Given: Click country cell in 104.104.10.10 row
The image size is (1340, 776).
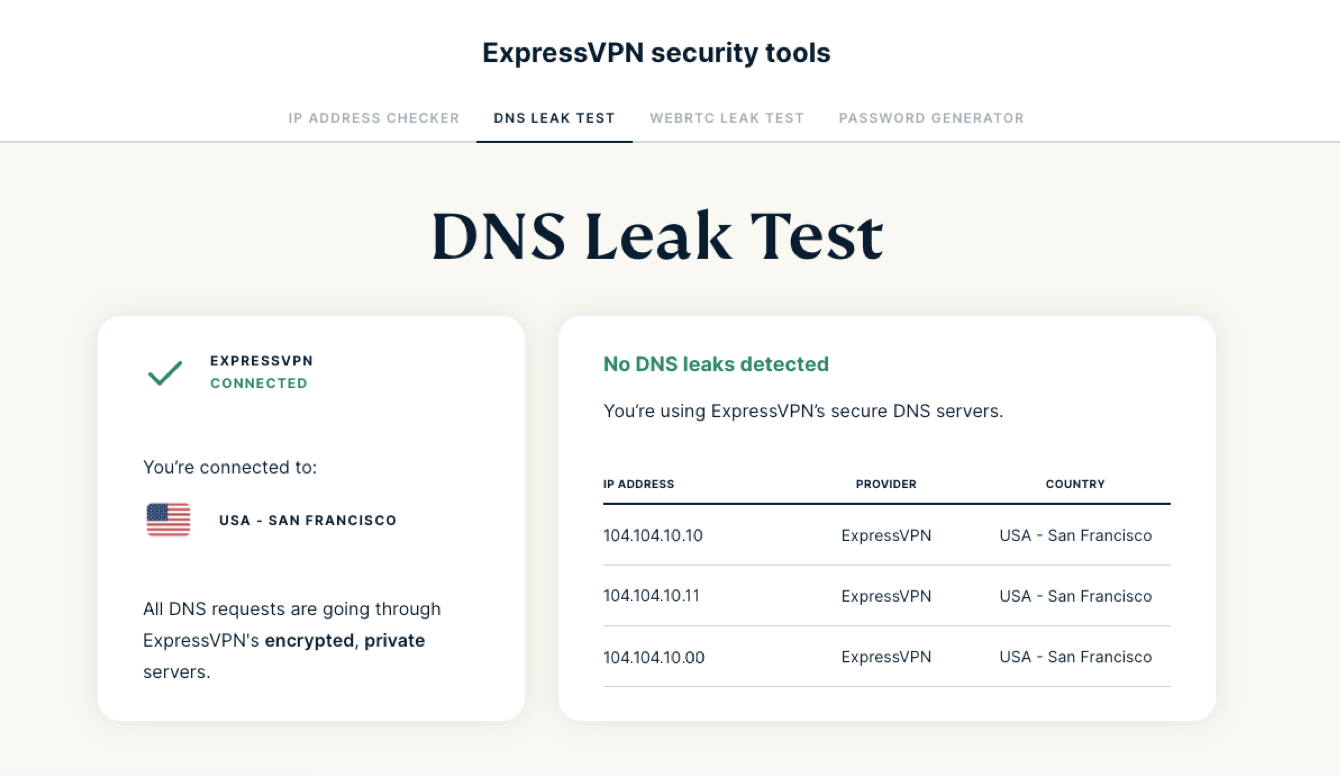Looking at the screenshot, I should tap(1076, 535).
